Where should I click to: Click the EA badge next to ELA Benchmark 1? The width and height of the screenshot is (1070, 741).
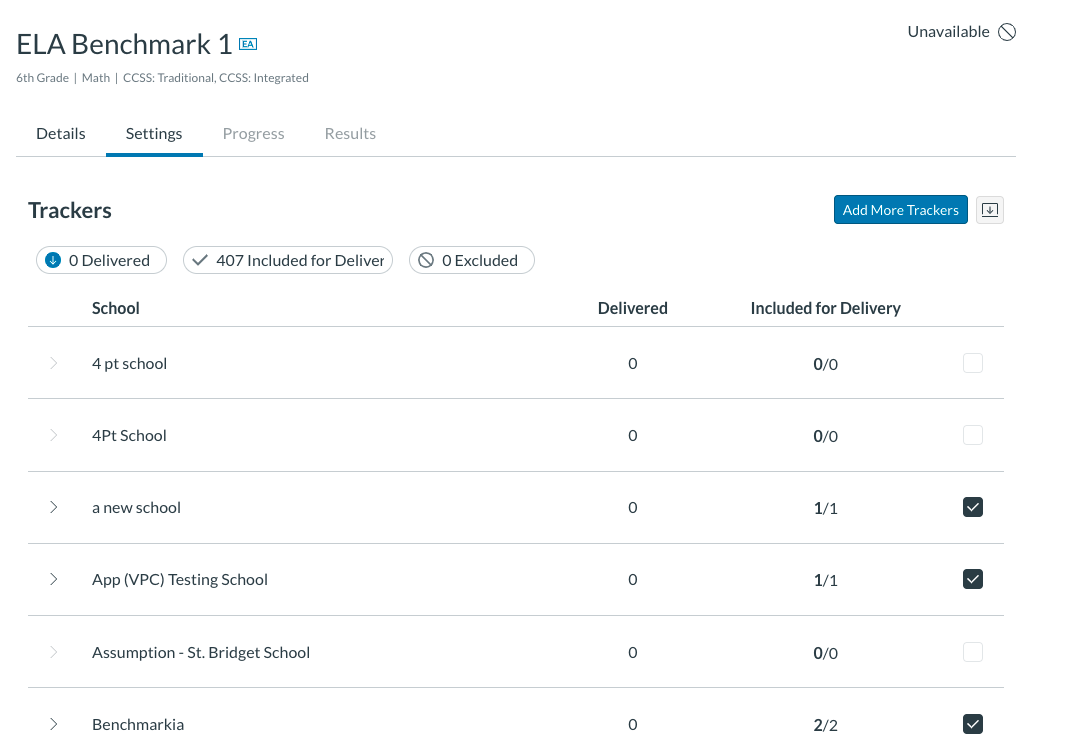[247, 44]
